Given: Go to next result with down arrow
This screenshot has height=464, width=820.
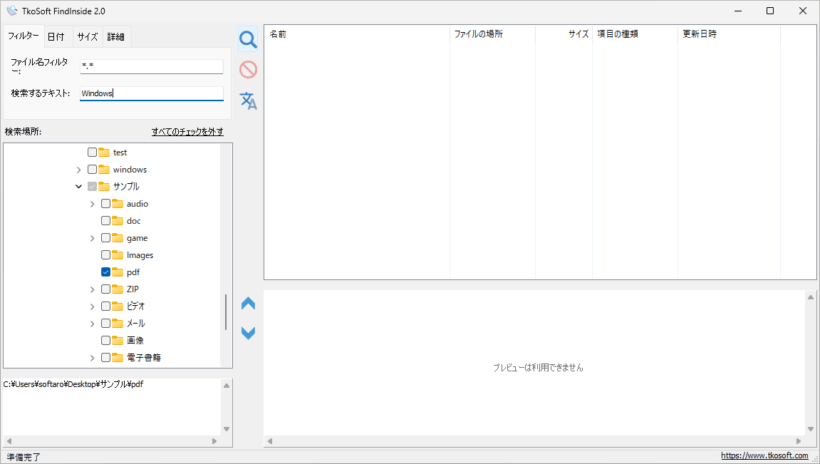Looking at the screenshot, I should pos(248,333).
